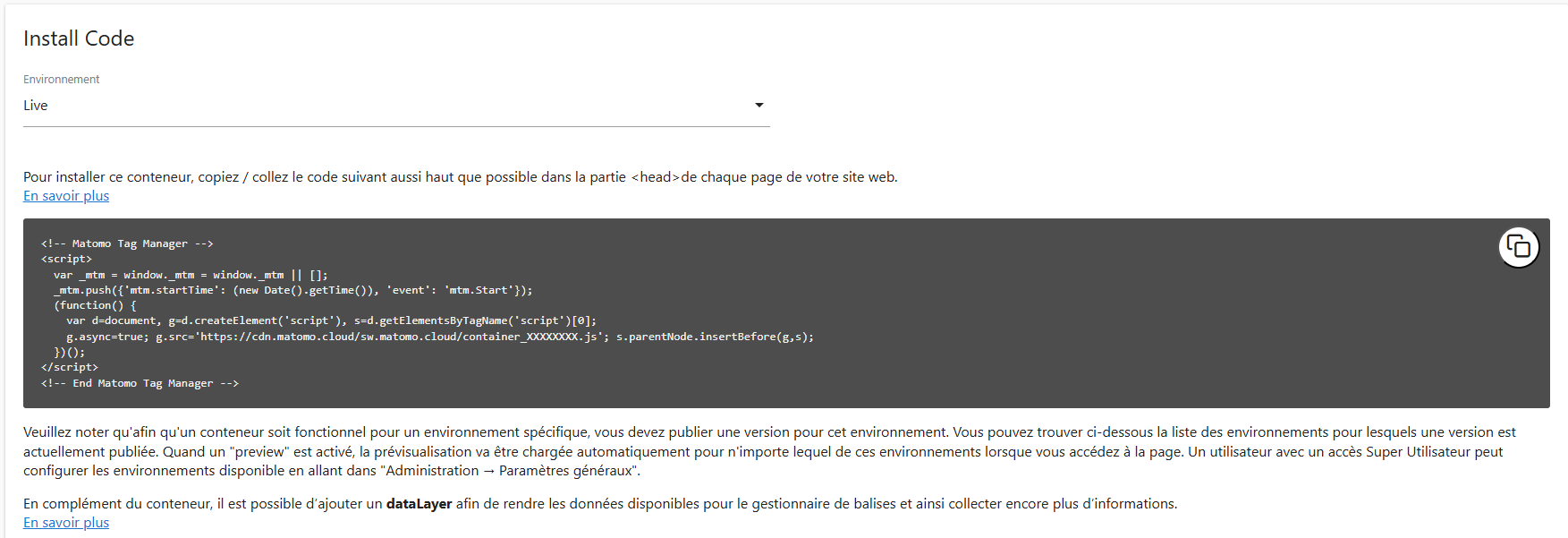Open the Environnement dropdown arrow
The width and height of the screenshot is (1568, 538).
(759, 106)
